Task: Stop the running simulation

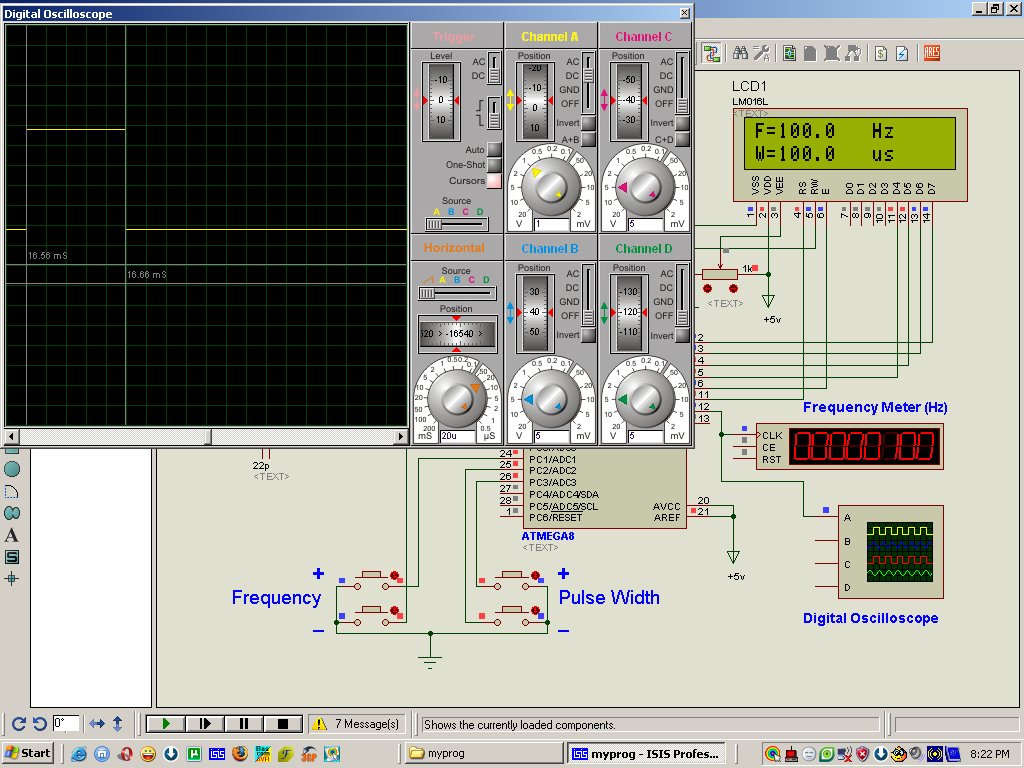Action: click(282, 723)
